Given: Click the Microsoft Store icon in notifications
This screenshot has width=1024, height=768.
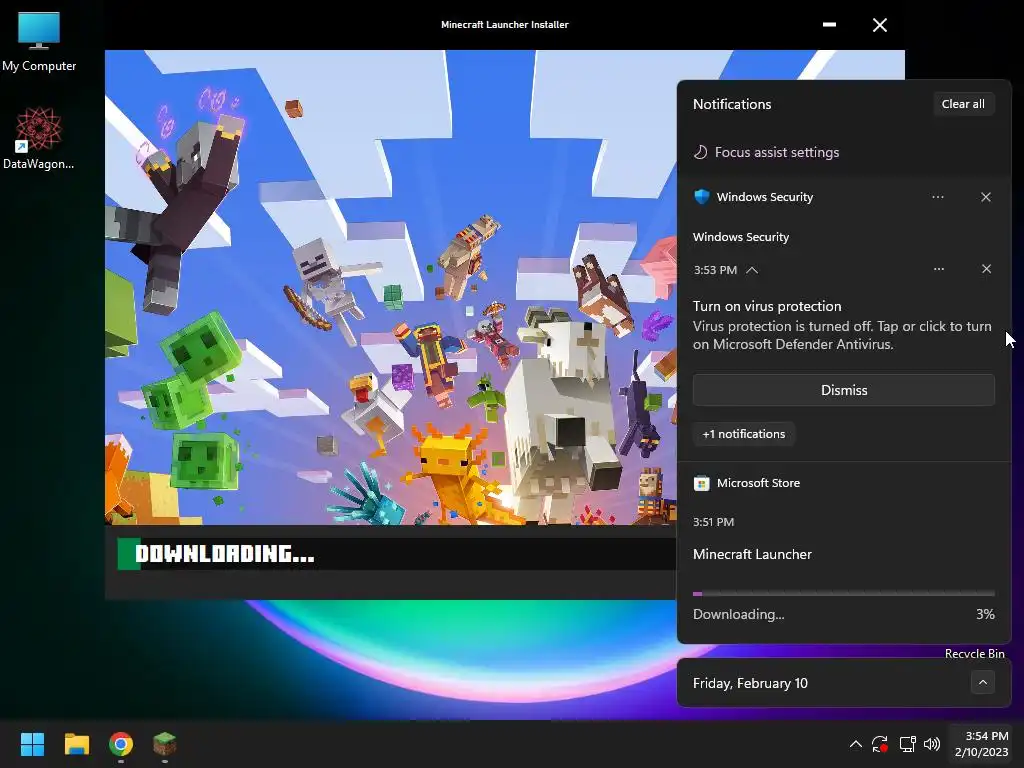Looking at the screenshot, I should point(701,483).
